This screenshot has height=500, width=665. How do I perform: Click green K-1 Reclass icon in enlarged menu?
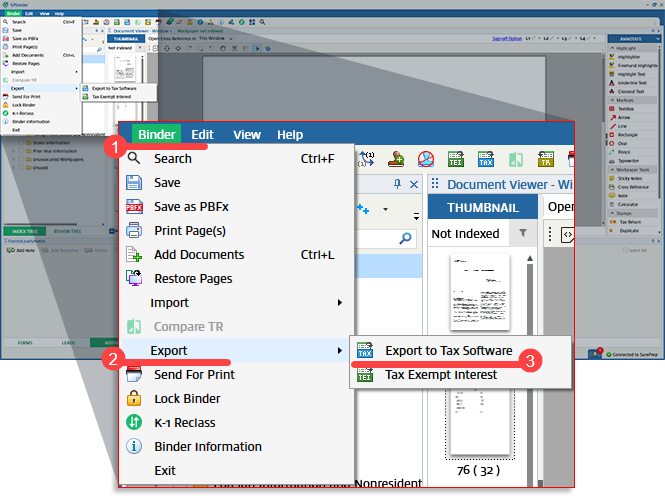point(134,422)
